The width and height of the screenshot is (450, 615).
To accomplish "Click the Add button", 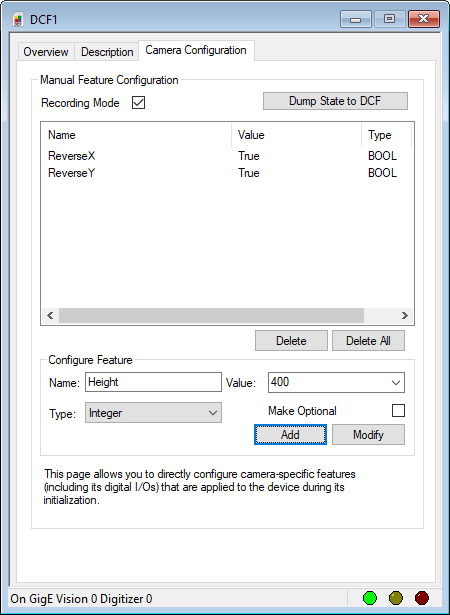I will 290,435.
